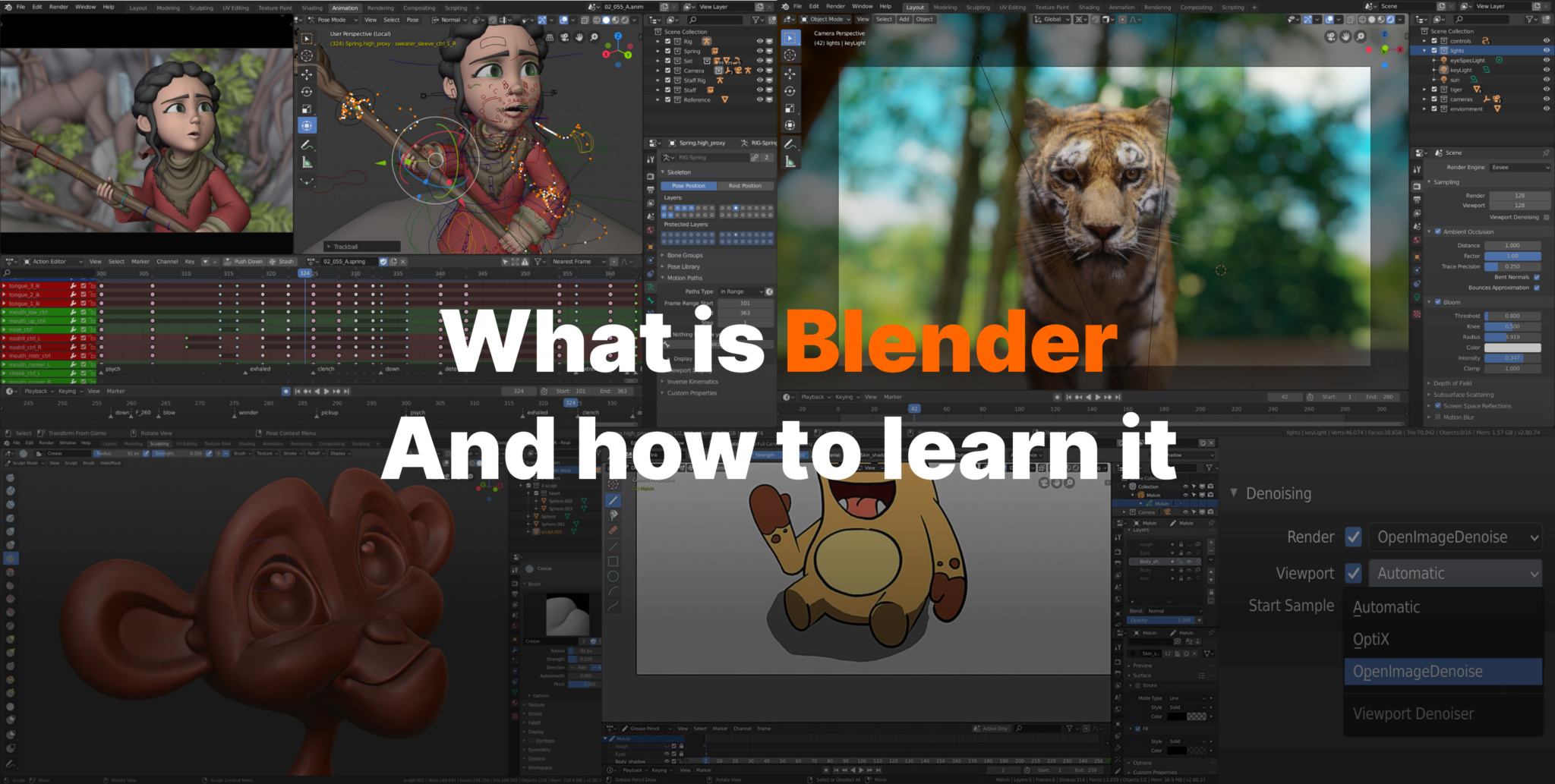Viewport: 1555px width, 784px height.
Task: Select the Annotate pencil tool beside the character viewport
Action: tap(307, 144)
